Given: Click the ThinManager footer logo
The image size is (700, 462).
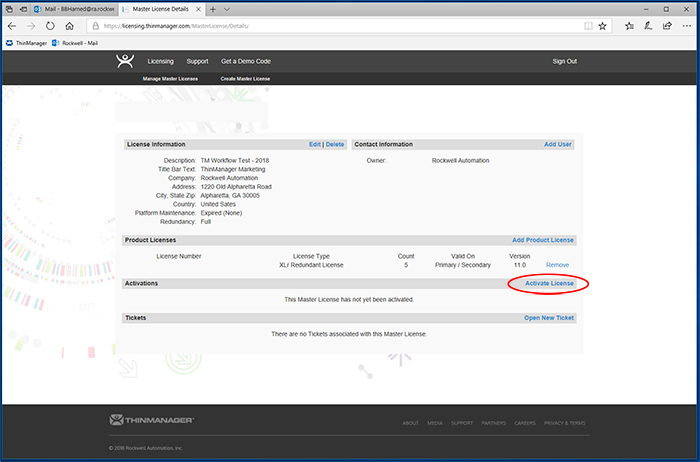Looking at the screenshot, I should click(x=152, y=420).
